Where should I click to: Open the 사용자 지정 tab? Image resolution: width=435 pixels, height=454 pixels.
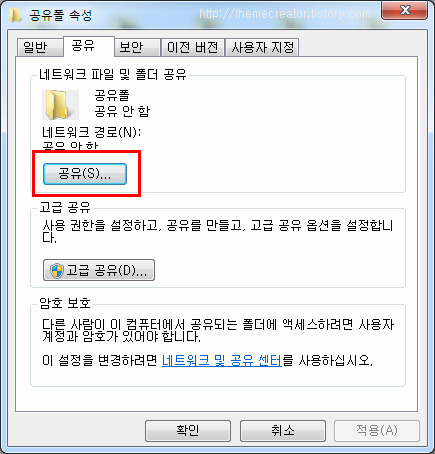(x=262, y=47)
